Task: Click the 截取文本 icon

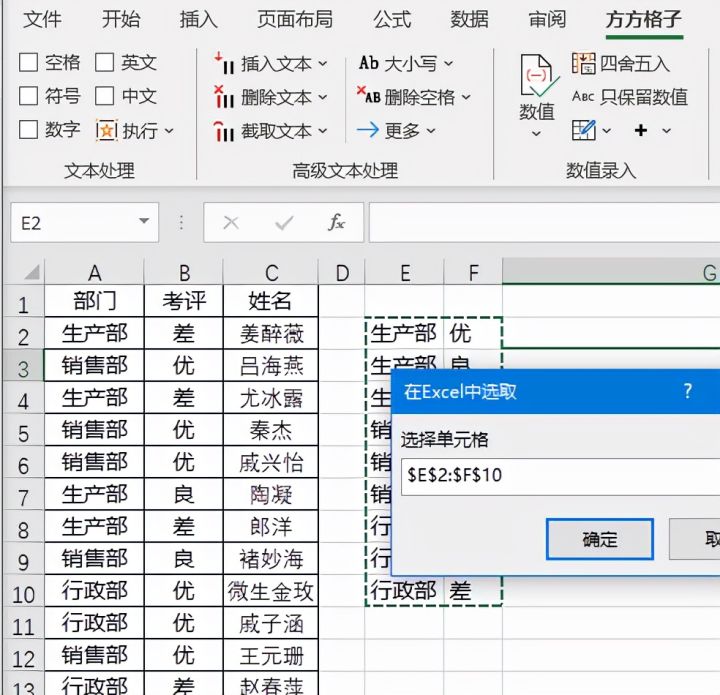Action: (x=225, y=131)
